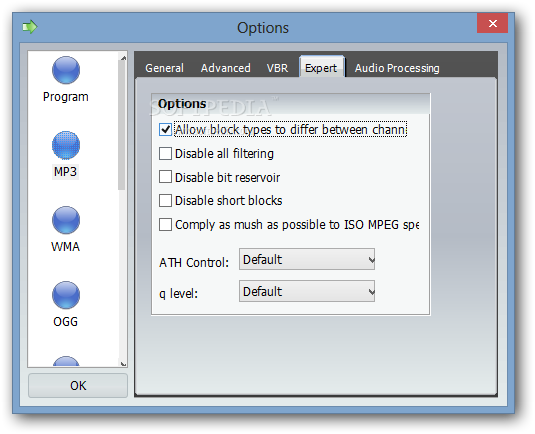Select the Expert tab

click(321, 68)
